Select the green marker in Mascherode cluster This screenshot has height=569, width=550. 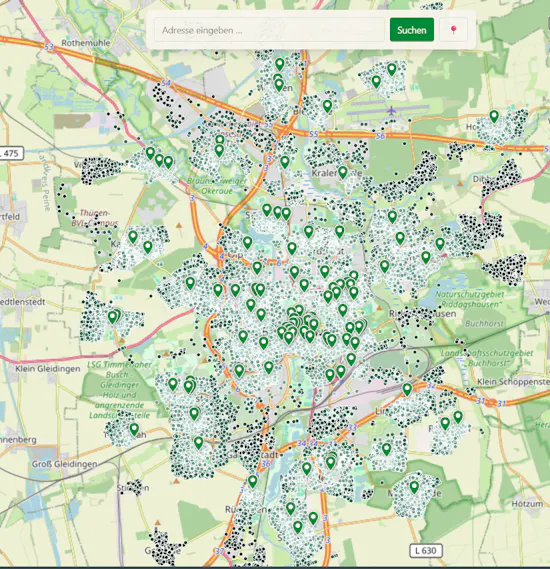click(414, 487)
